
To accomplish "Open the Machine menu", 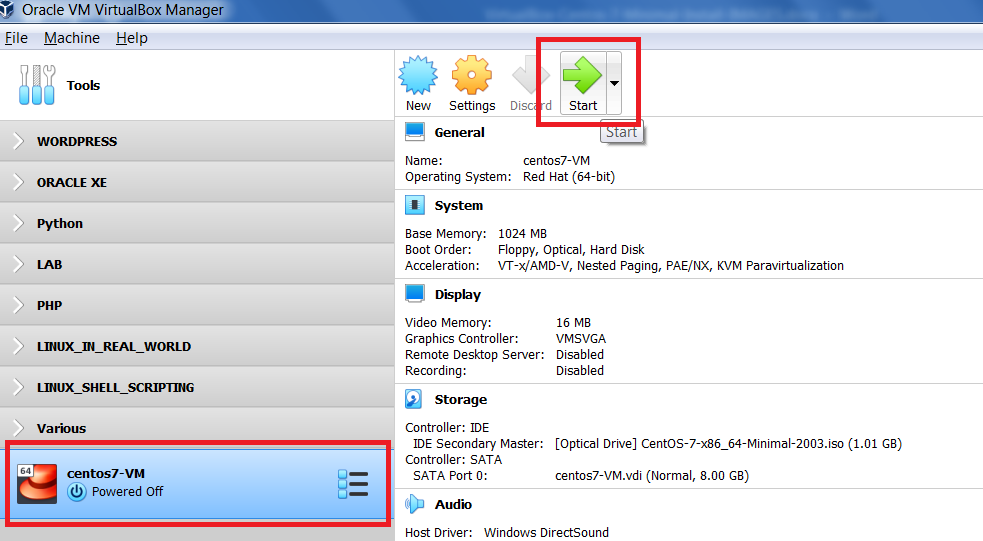I will click(x=71, y=38).
